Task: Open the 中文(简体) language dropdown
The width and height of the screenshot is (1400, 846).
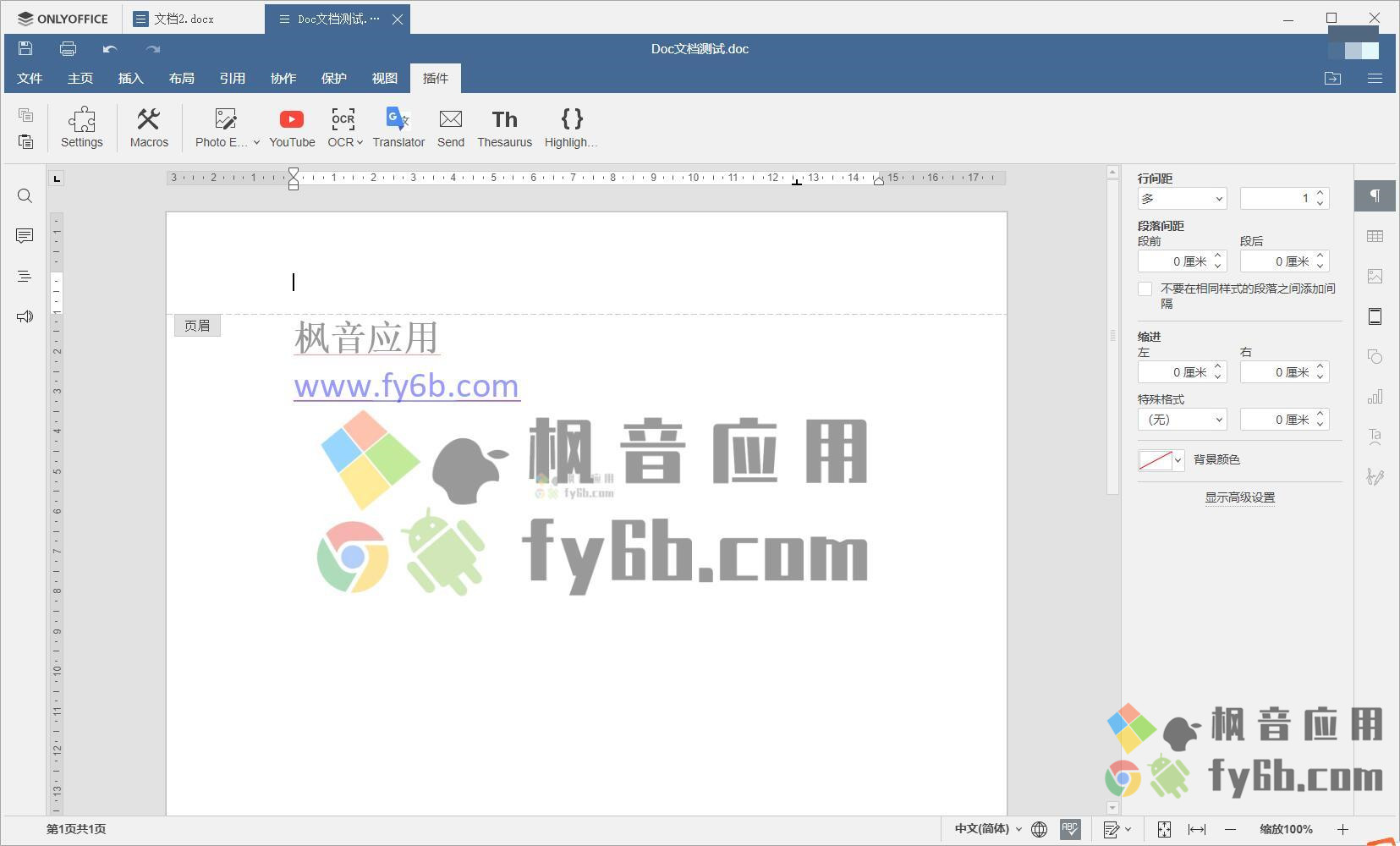Action: pos(988,829)
